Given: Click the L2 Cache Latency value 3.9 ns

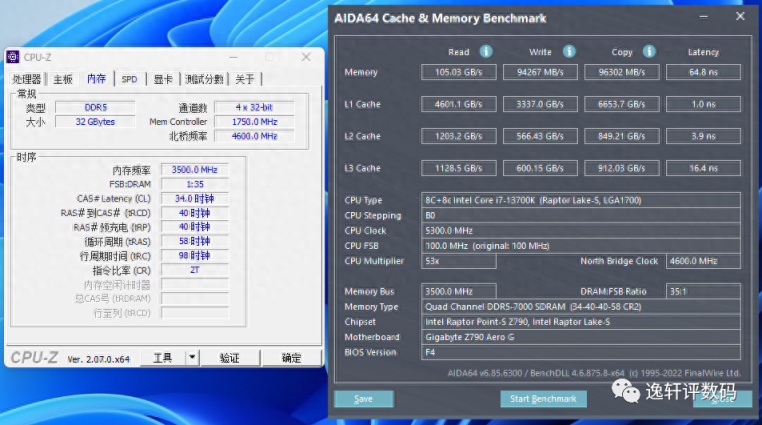Looking at the screenshot, I should point(703,136).
